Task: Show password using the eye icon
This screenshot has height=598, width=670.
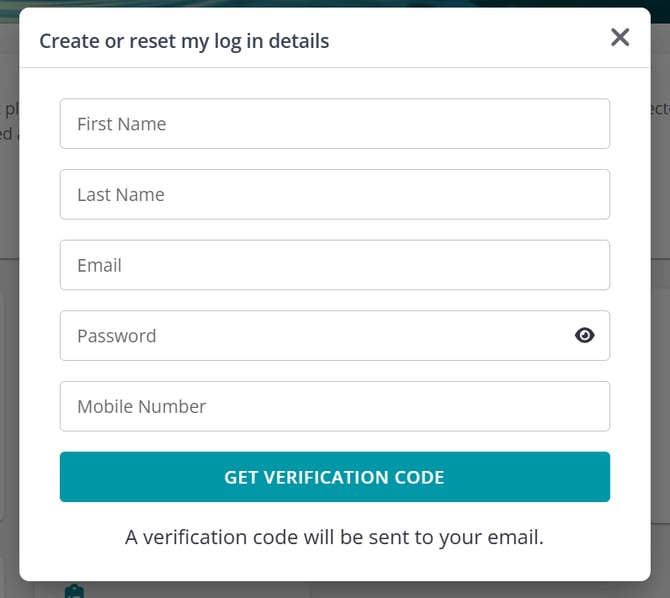Action: (x=585, y=336)
